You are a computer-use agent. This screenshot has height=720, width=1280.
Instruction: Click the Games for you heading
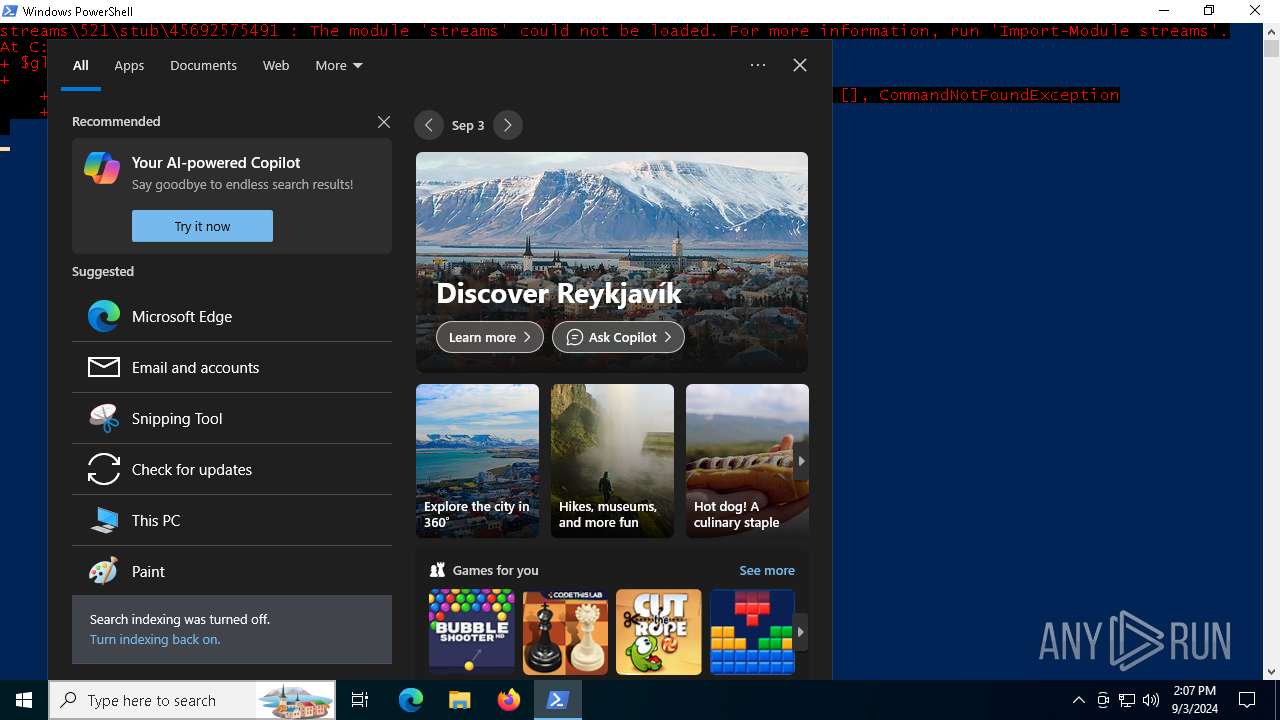(495, 570)
